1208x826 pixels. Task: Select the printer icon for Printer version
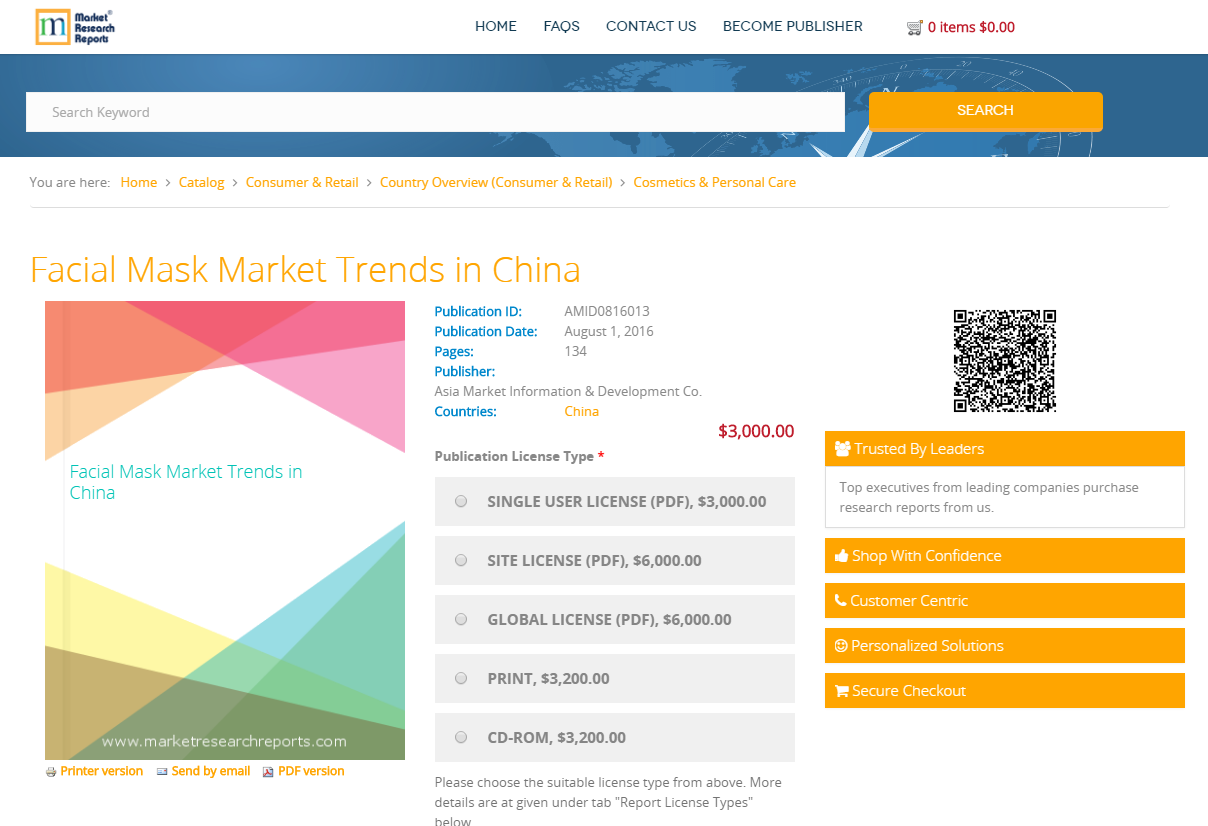click(49, 771)
